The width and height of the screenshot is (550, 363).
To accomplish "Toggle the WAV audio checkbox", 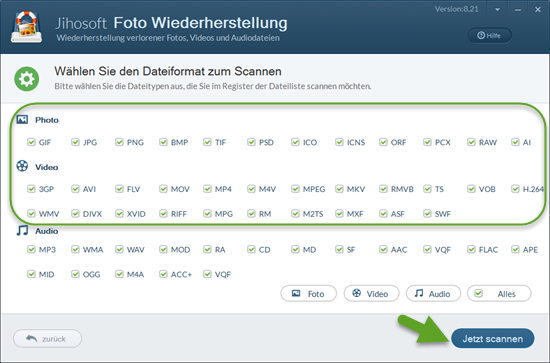I will tap(119, 249).
